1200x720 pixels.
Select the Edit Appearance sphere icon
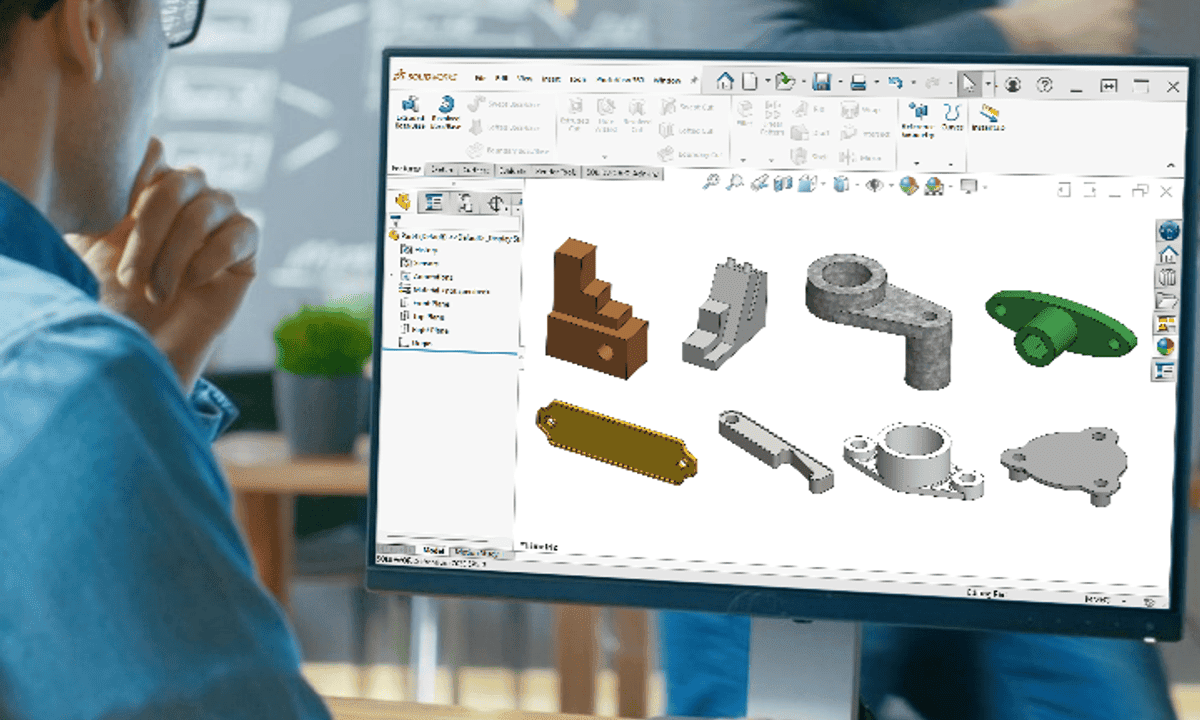point(906,185)
